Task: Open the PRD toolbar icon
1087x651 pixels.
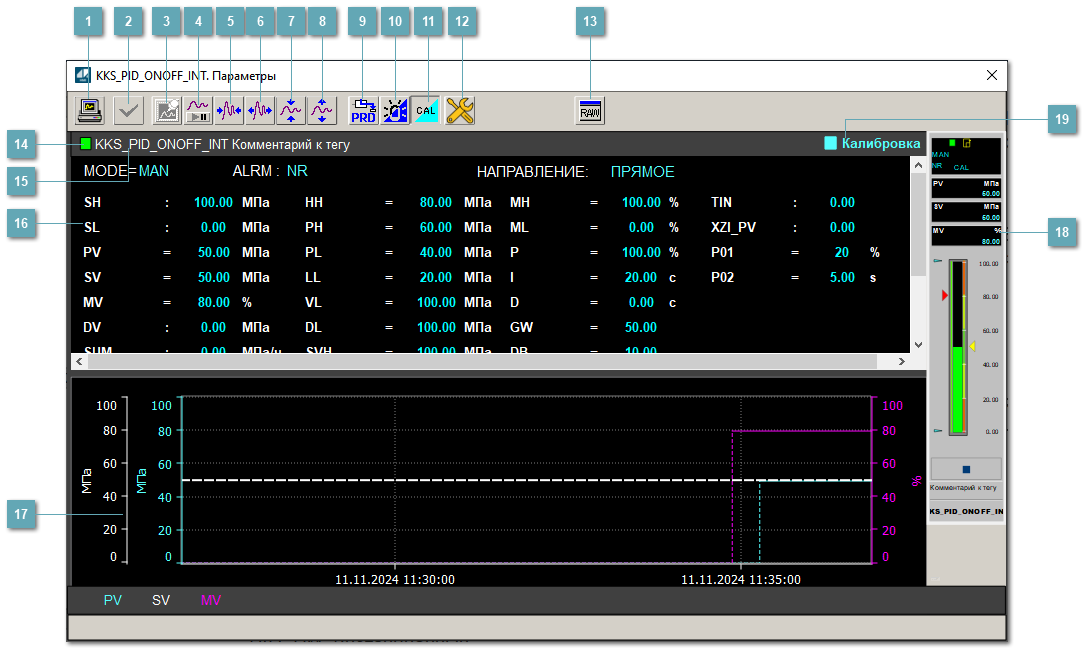Action: tap(364, 110)
